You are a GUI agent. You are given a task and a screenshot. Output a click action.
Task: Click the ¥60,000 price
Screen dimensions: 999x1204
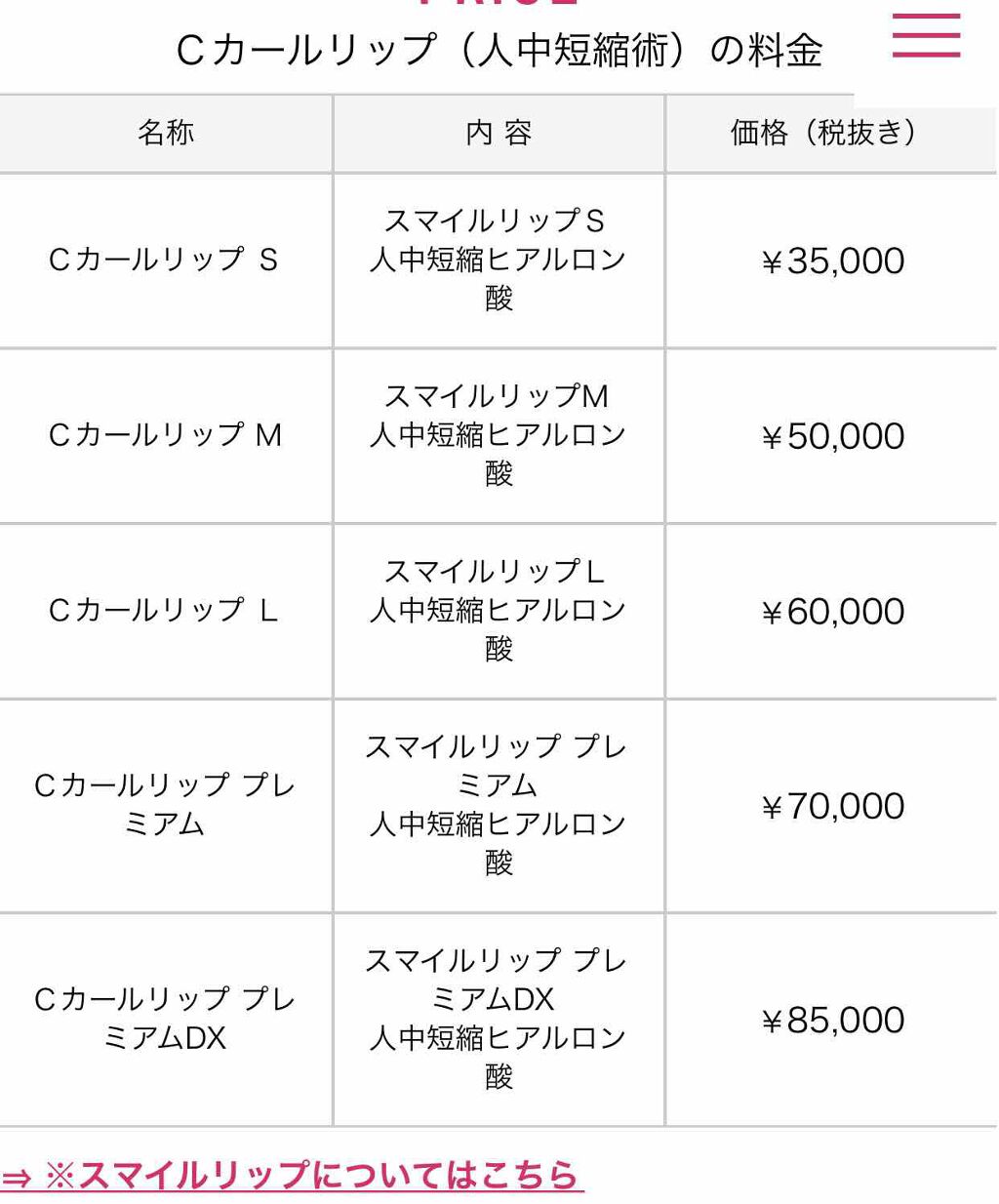(832, 612)
